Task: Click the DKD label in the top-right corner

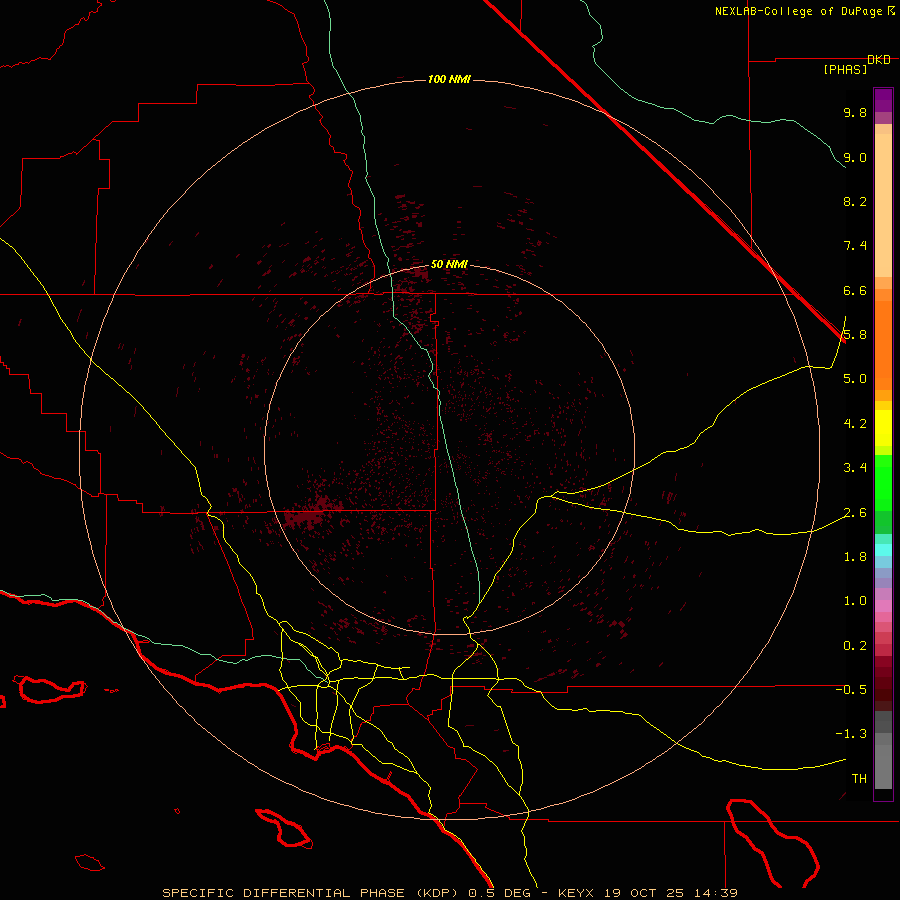Action: [879, 60]
